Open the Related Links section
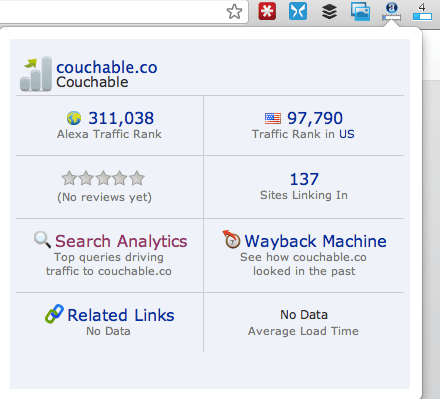440x399 pixels. (121, 315)
